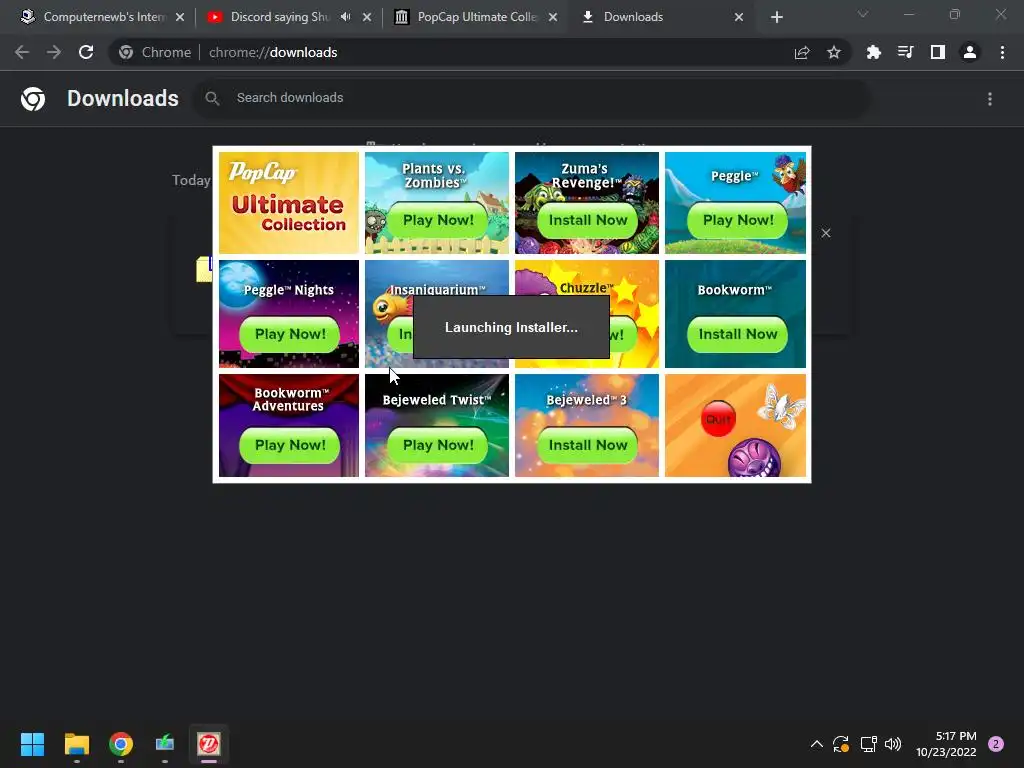Click the PopCap Ultimate Collection logo tile
The width and height of the screenshot is (1024, 768).
tap(289, 202)
